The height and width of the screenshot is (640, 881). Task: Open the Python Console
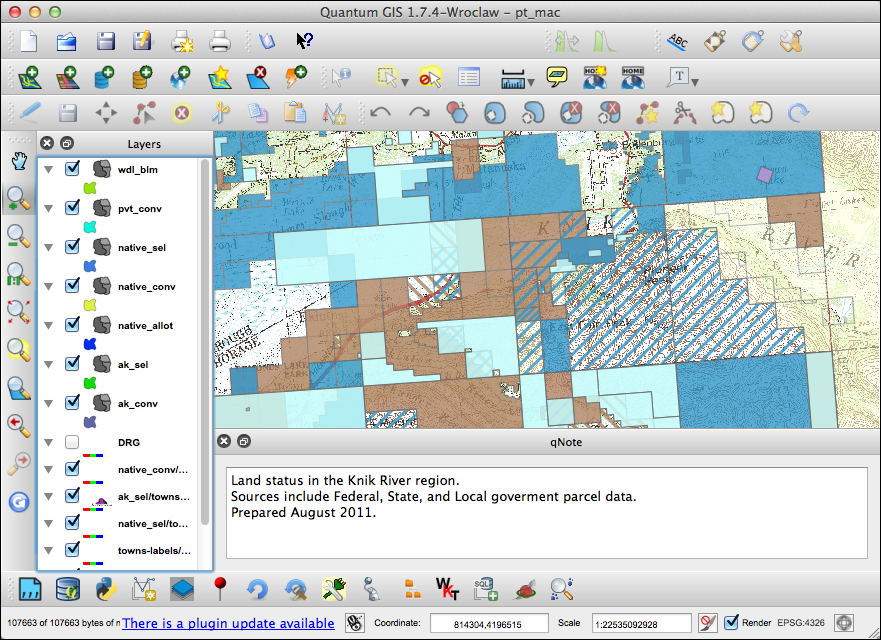coord(106,589)
